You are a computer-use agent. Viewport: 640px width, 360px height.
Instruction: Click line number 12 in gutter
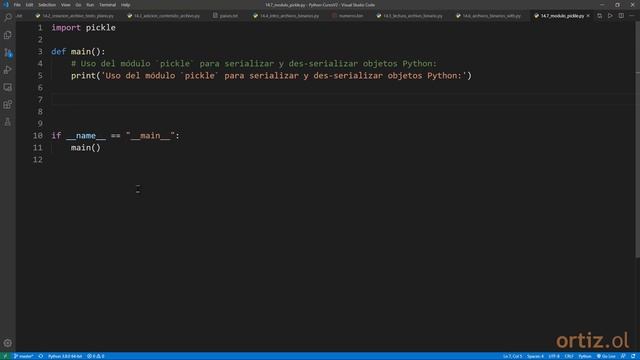(x=38, y=160)
